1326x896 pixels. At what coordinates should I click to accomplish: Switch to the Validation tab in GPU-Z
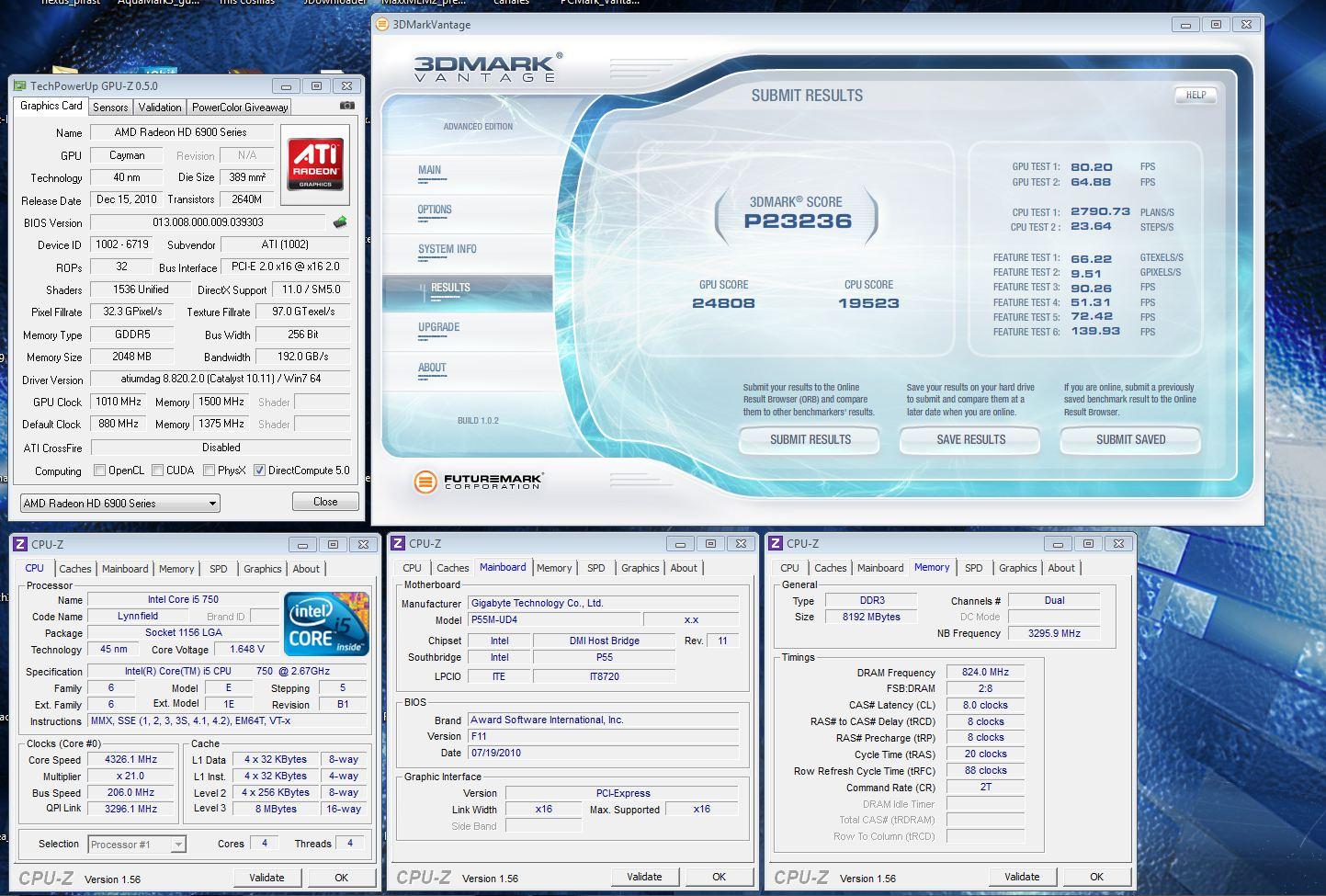tap(160, 108)
